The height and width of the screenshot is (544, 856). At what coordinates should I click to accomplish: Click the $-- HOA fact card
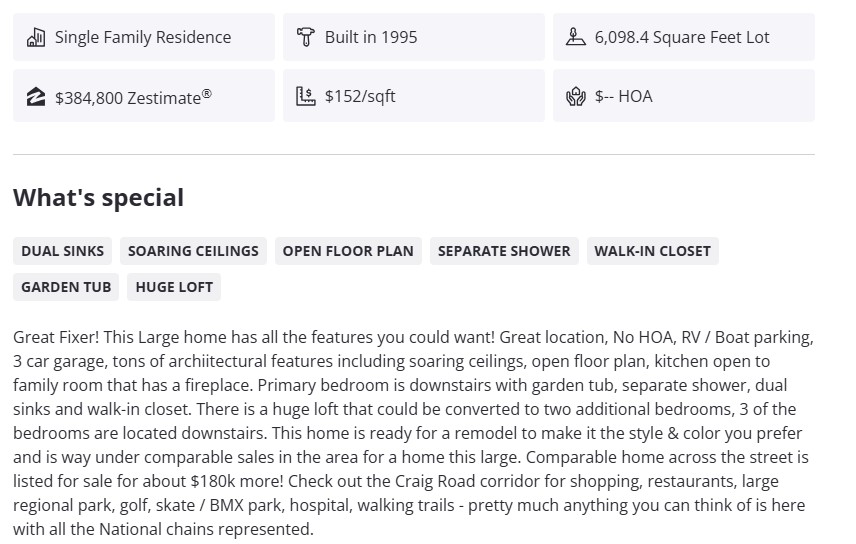[683, 97]
